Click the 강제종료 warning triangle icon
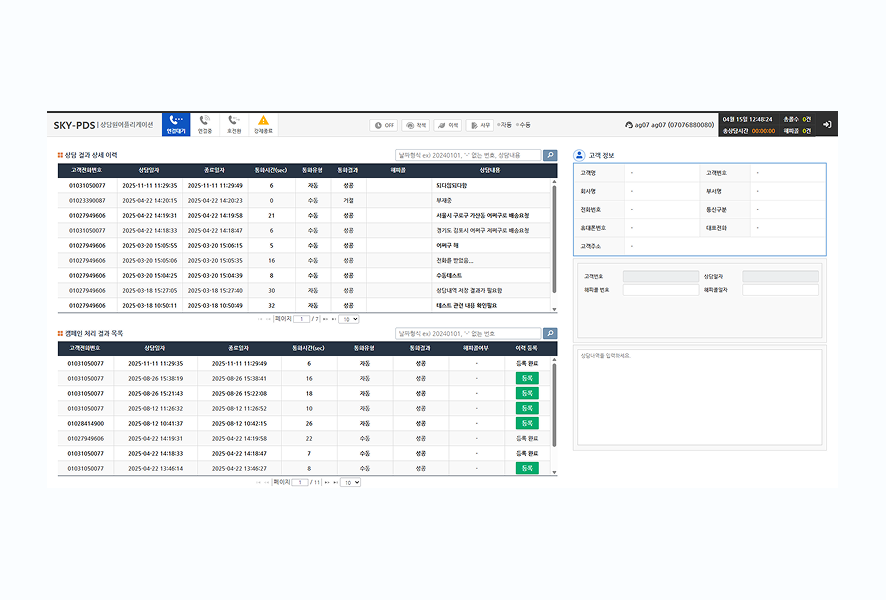Screen dimensions: 886x600 [263, 120]
